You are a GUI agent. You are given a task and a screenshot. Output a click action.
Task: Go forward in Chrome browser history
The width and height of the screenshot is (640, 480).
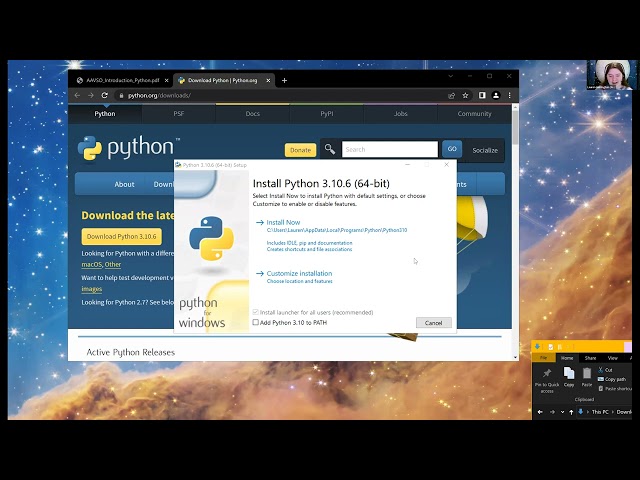[x=91, y=95]
